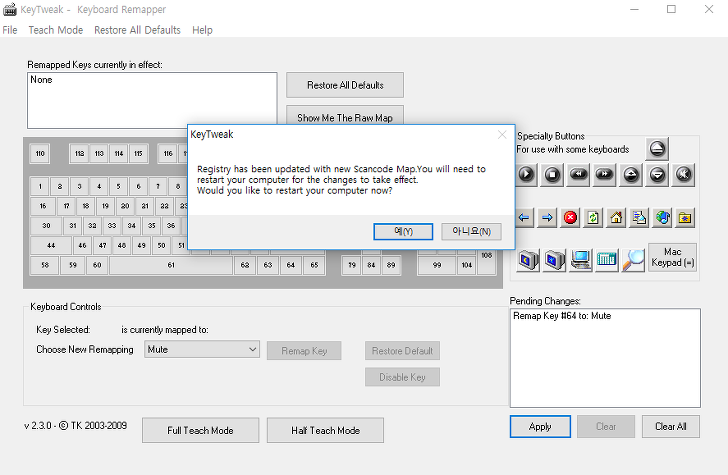728x475 pixels.
Task: Toggle the Mac Keypad (=) button
Action: (672, 257)
